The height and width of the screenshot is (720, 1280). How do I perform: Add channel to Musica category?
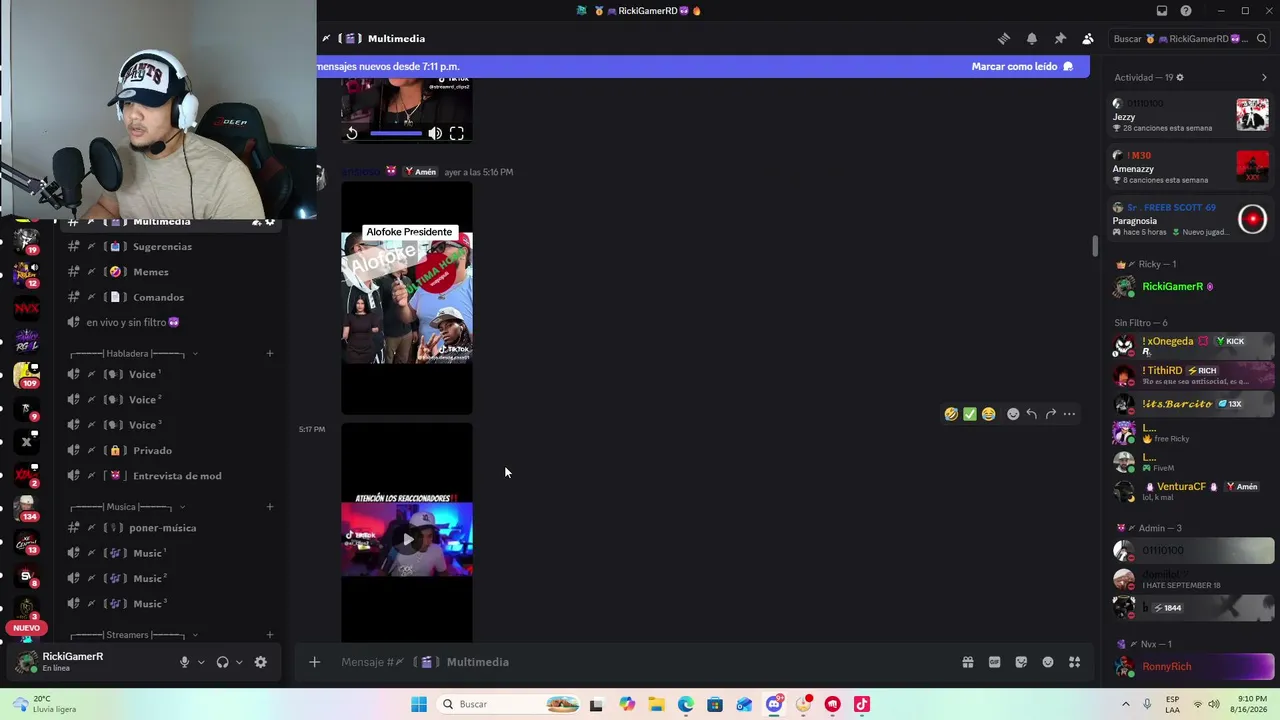coord(270,507)
